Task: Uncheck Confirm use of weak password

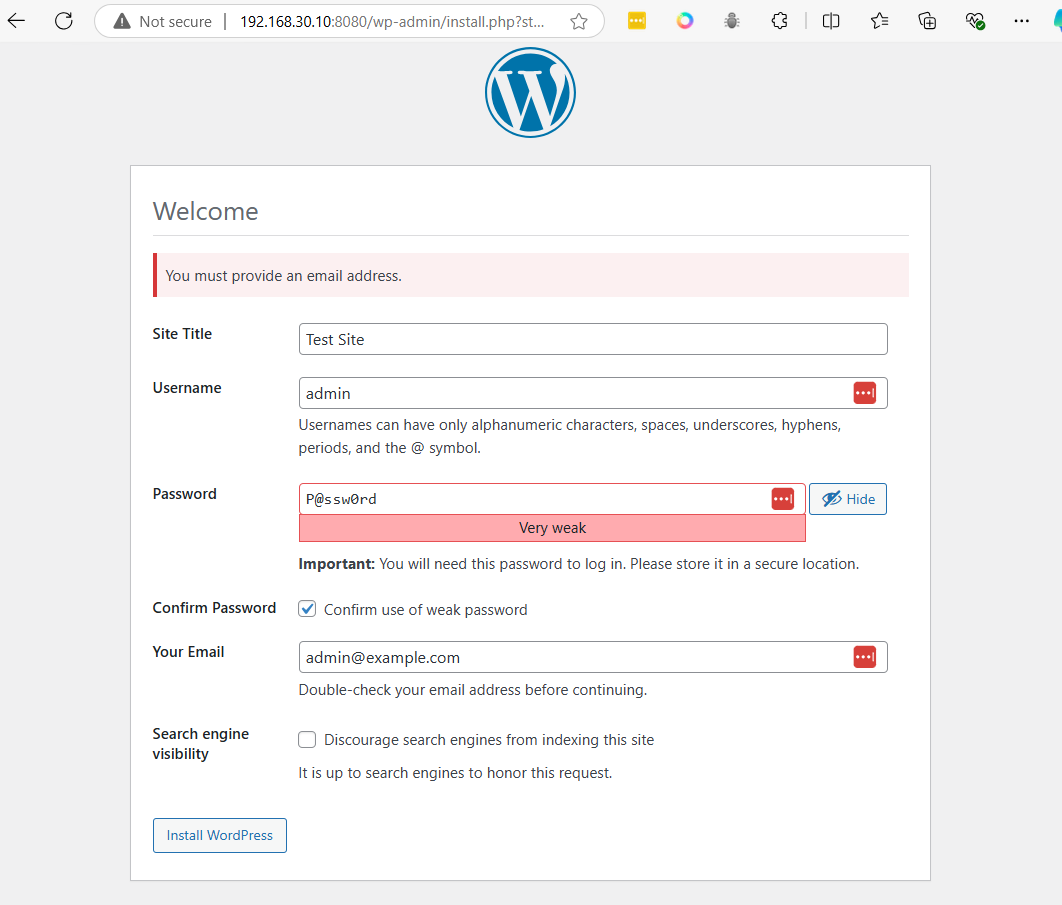Action: [307, 608]
